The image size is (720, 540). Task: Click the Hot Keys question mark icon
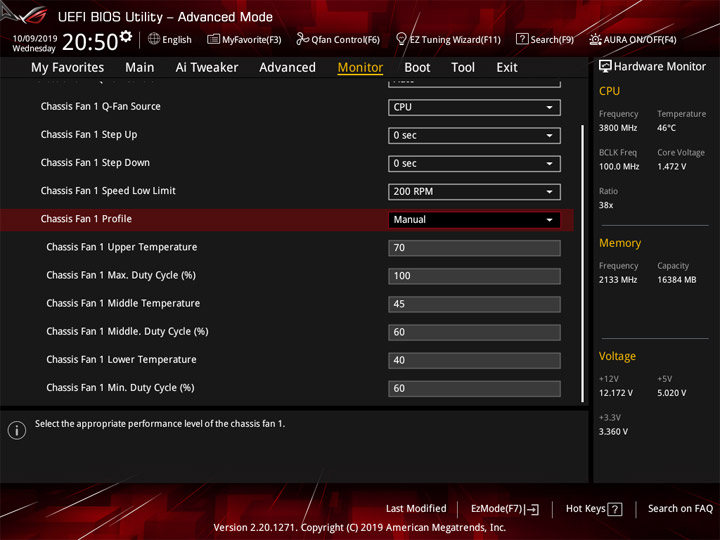coord(615,509)
